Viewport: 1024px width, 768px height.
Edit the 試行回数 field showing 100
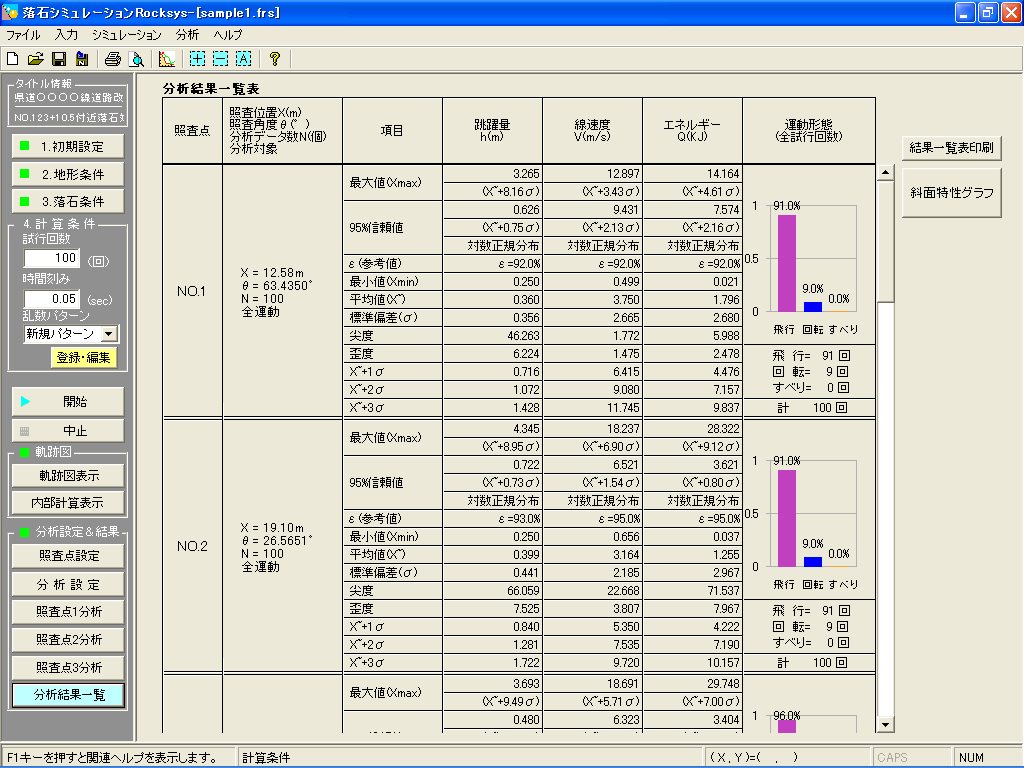(52, 258)
